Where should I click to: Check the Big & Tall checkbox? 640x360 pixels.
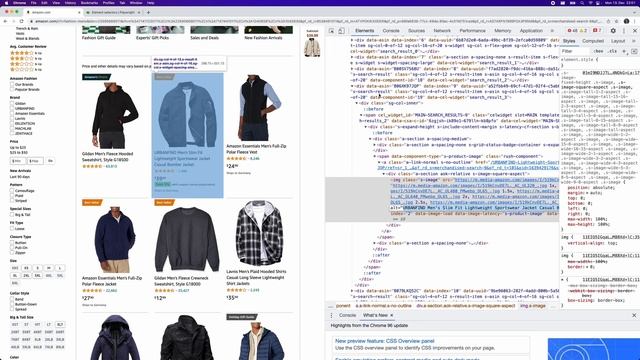tap(12, 215)
